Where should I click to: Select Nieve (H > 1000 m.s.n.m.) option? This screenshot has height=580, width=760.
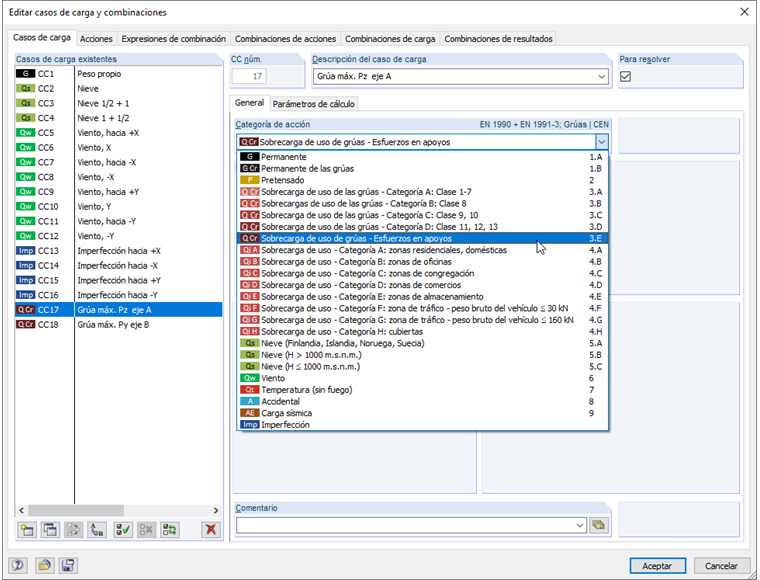[x=423, y=355]
